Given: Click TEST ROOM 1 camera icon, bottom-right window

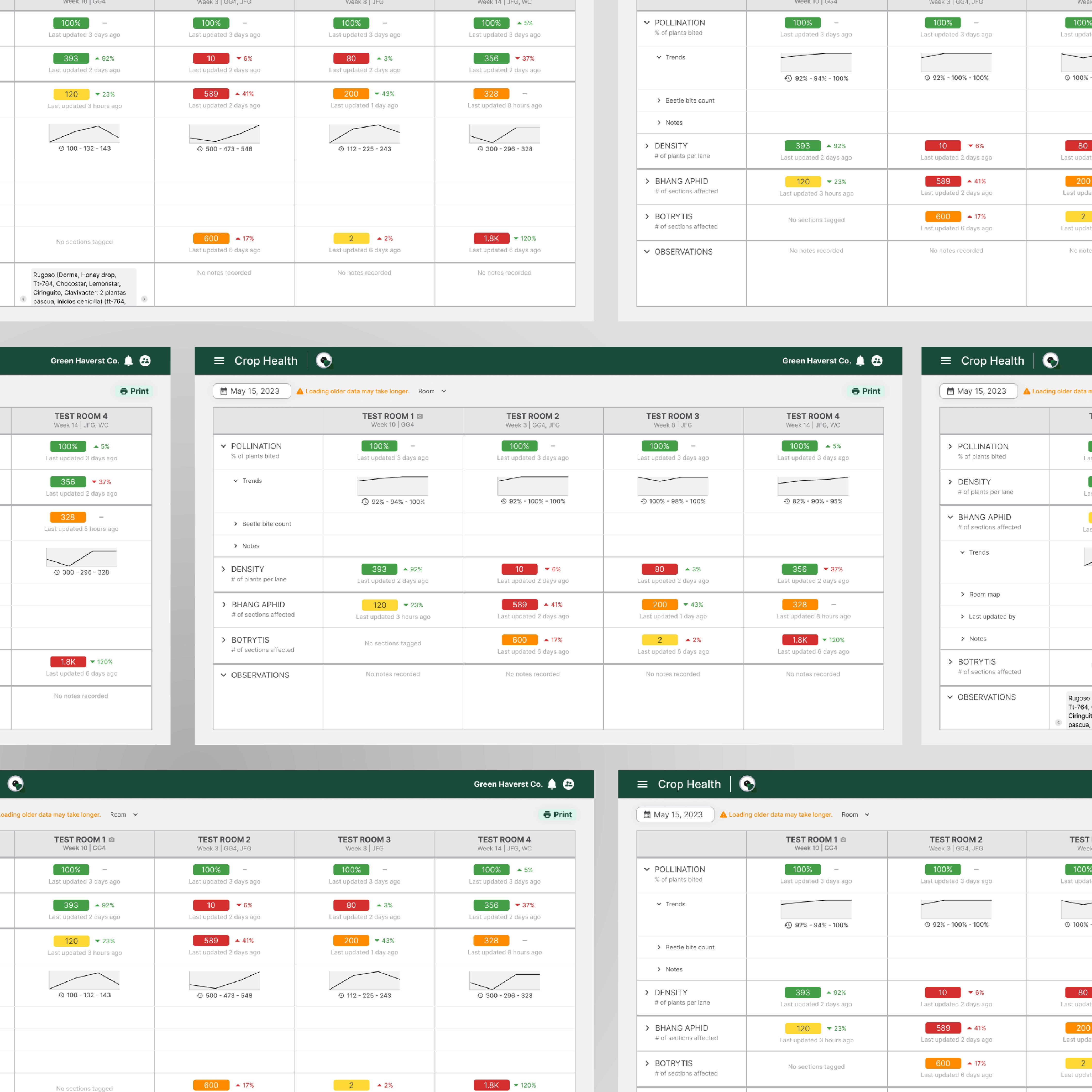Looking at the screenshot, I should [843, 839].
